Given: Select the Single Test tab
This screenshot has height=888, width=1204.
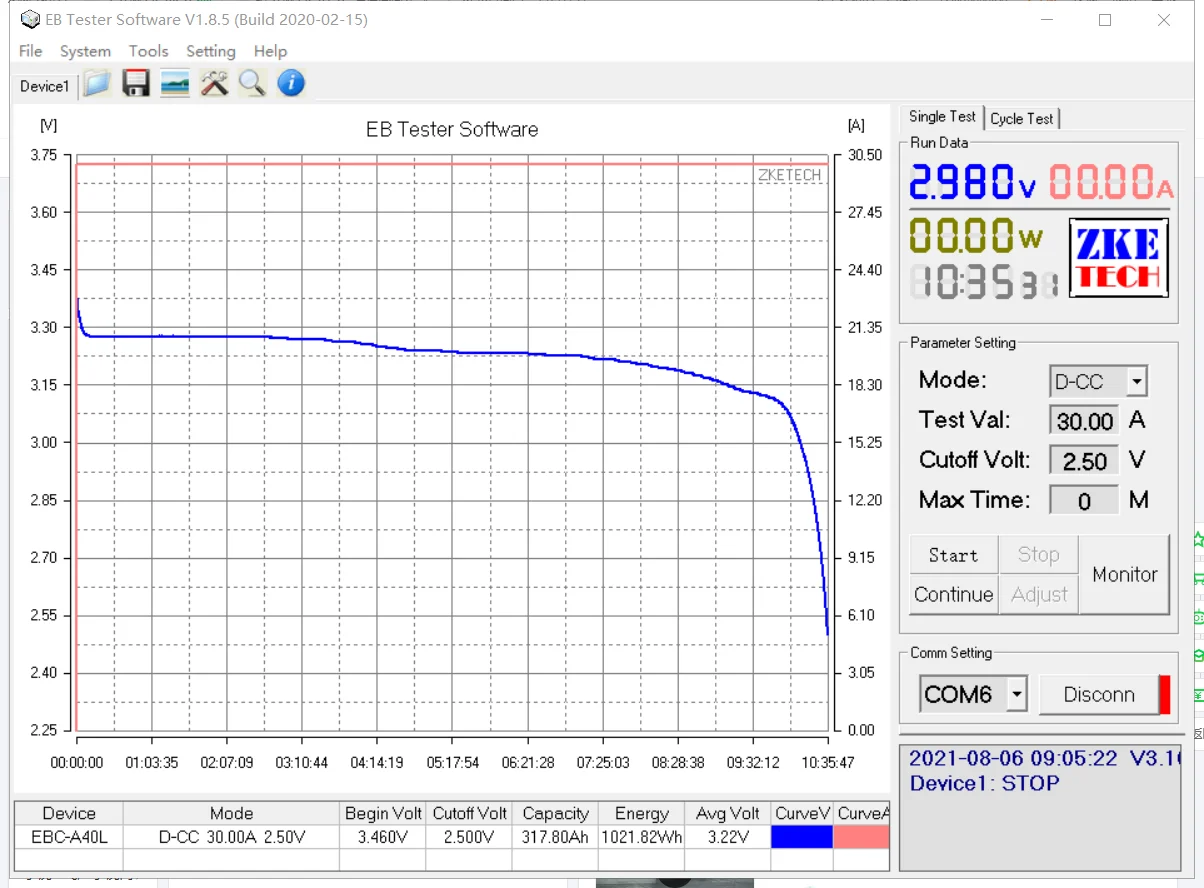Looking at the screenshot, I should pos(942,117).
